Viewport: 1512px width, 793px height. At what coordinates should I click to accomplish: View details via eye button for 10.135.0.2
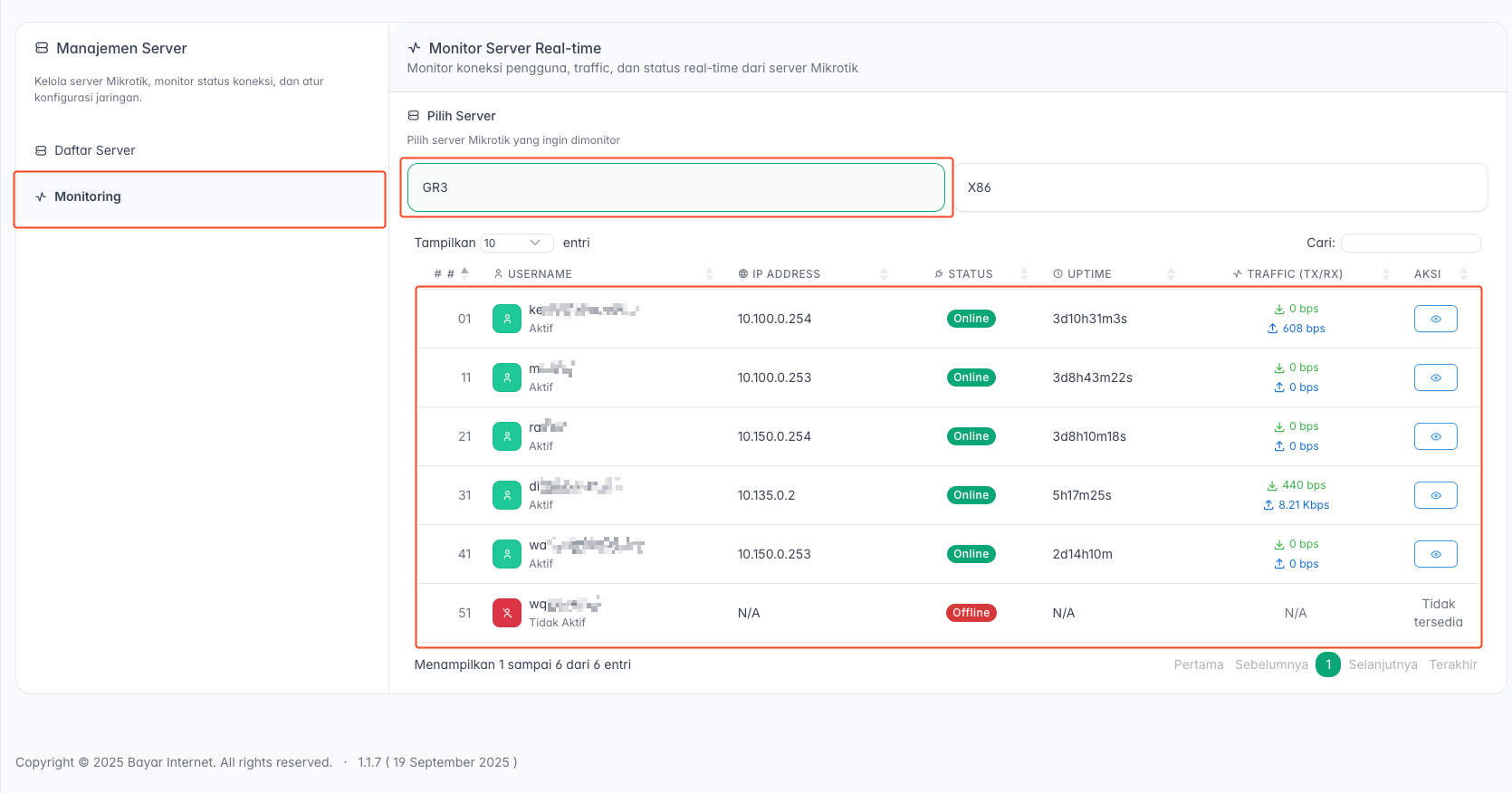pyautogui.click(x=1435, y=495)
